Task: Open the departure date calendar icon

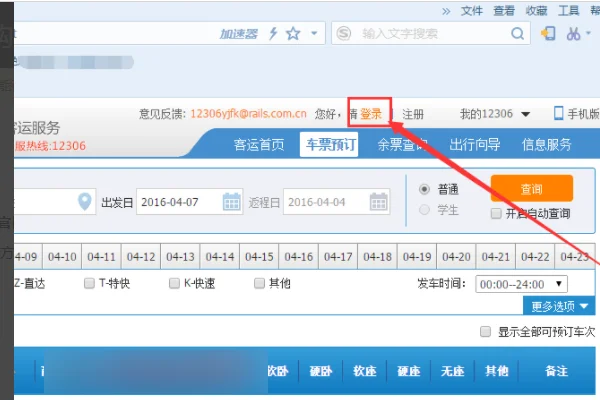Action: (232, 202)
